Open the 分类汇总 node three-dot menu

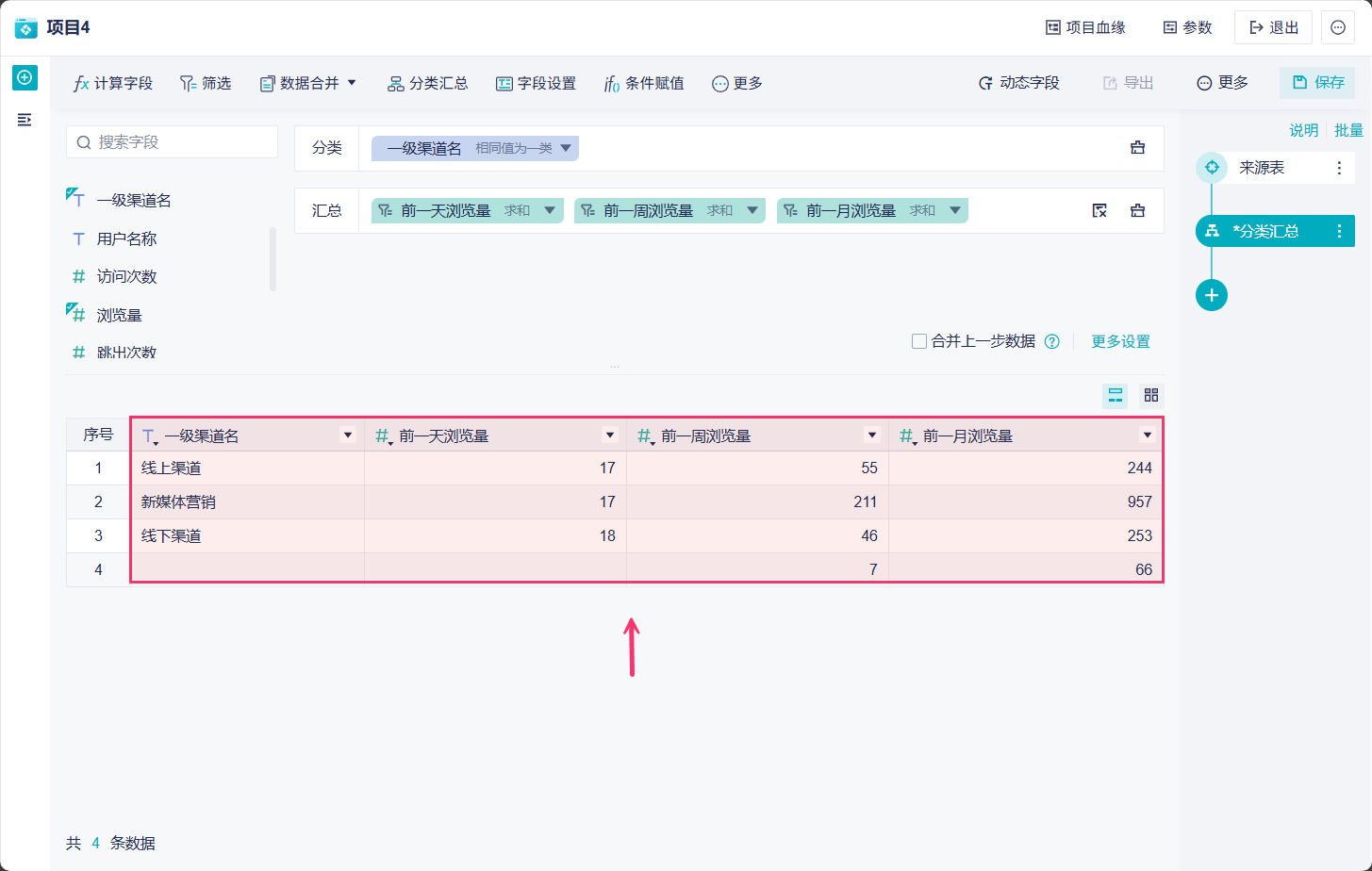1339,231
